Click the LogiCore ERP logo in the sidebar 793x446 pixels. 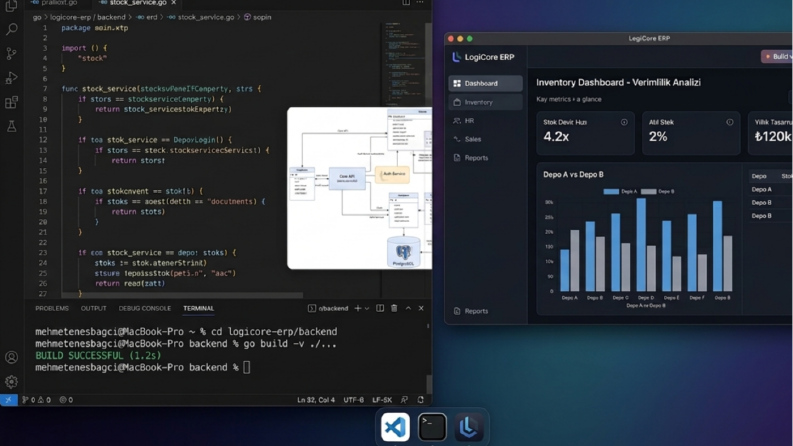pos(456,57)
